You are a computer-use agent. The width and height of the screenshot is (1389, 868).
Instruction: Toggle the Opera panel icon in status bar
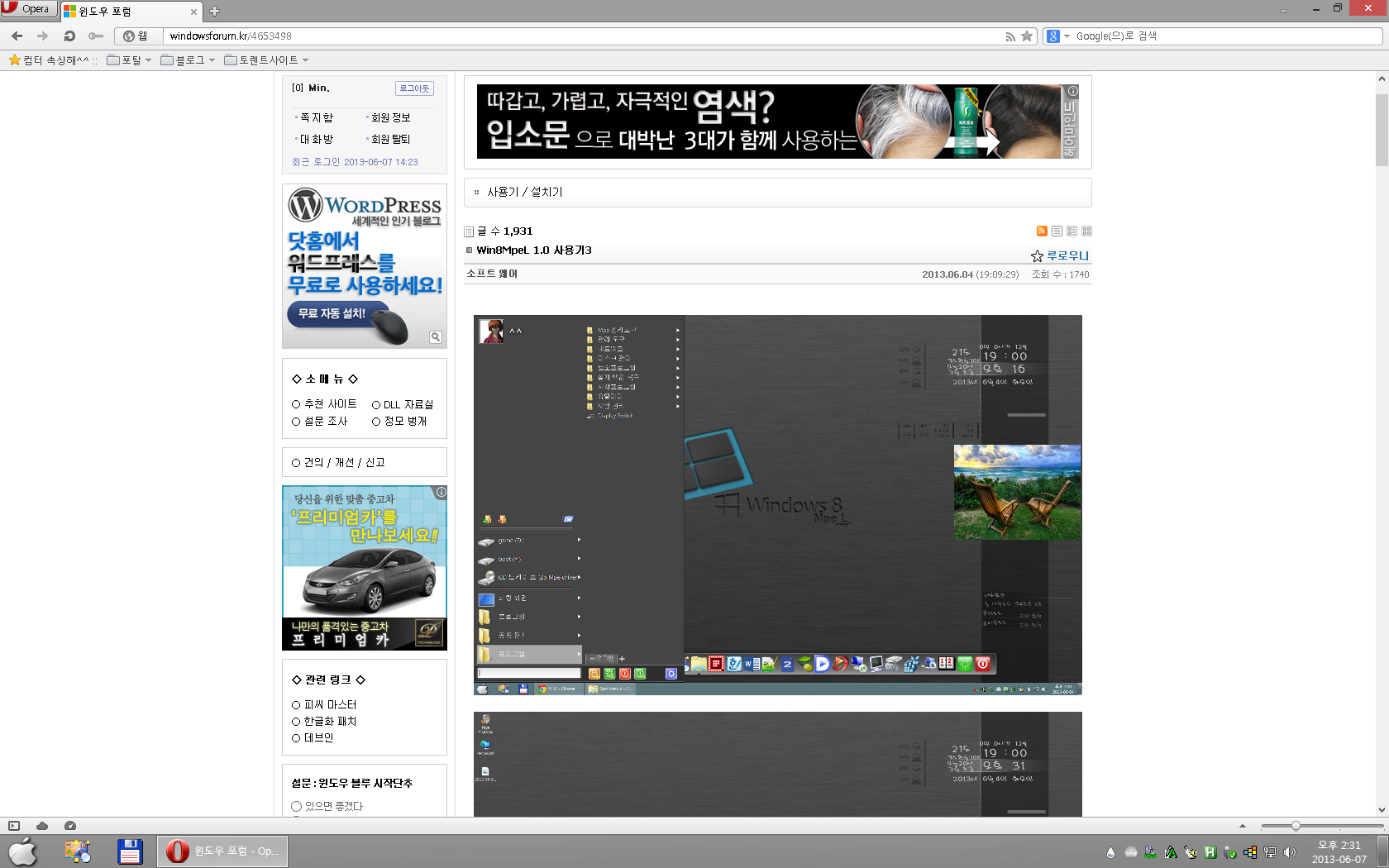pyautogui.click(x=14, y=826)
